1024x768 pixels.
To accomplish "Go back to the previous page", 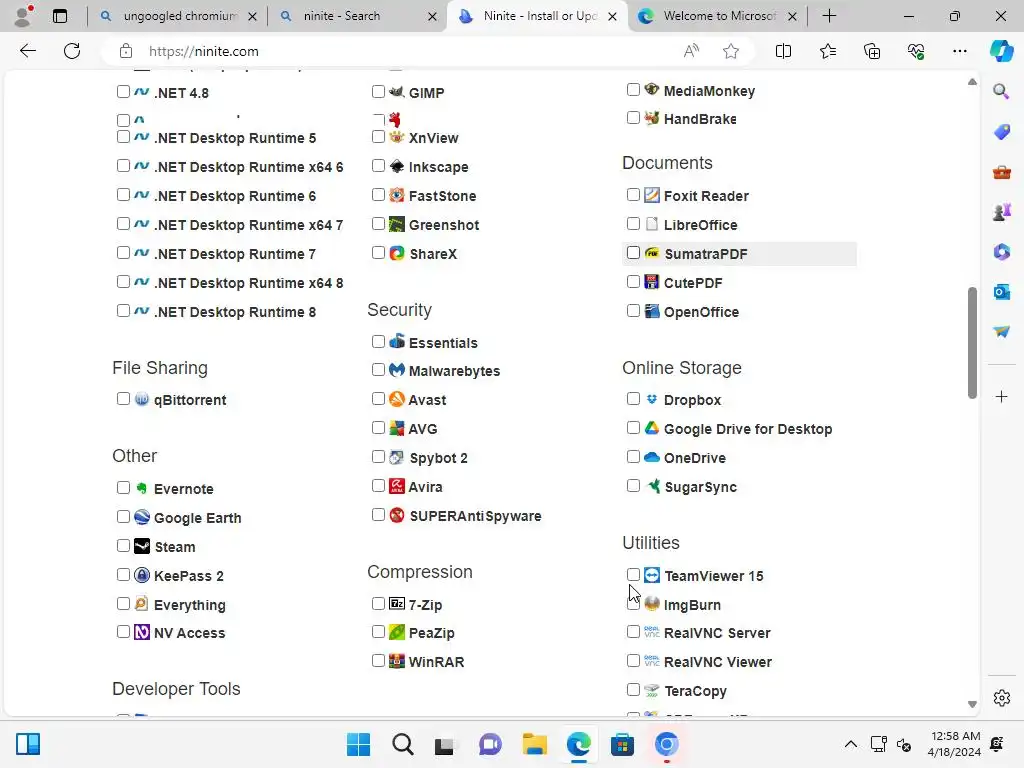I will tap(27, 51).
